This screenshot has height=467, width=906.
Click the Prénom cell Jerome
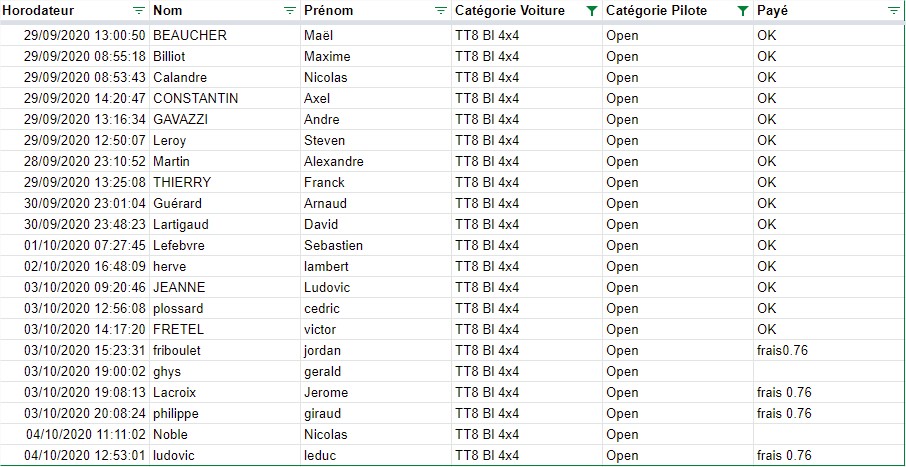[376, 392]
